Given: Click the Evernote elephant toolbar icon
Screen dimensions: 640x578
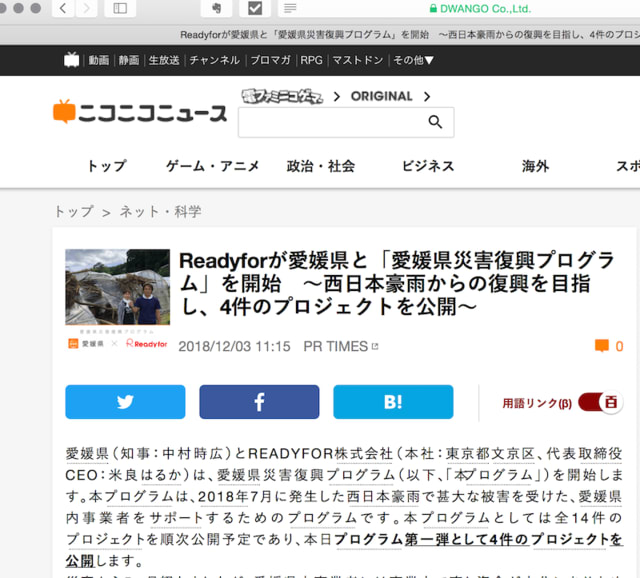Looking at the screenshot, I should 217,8.
